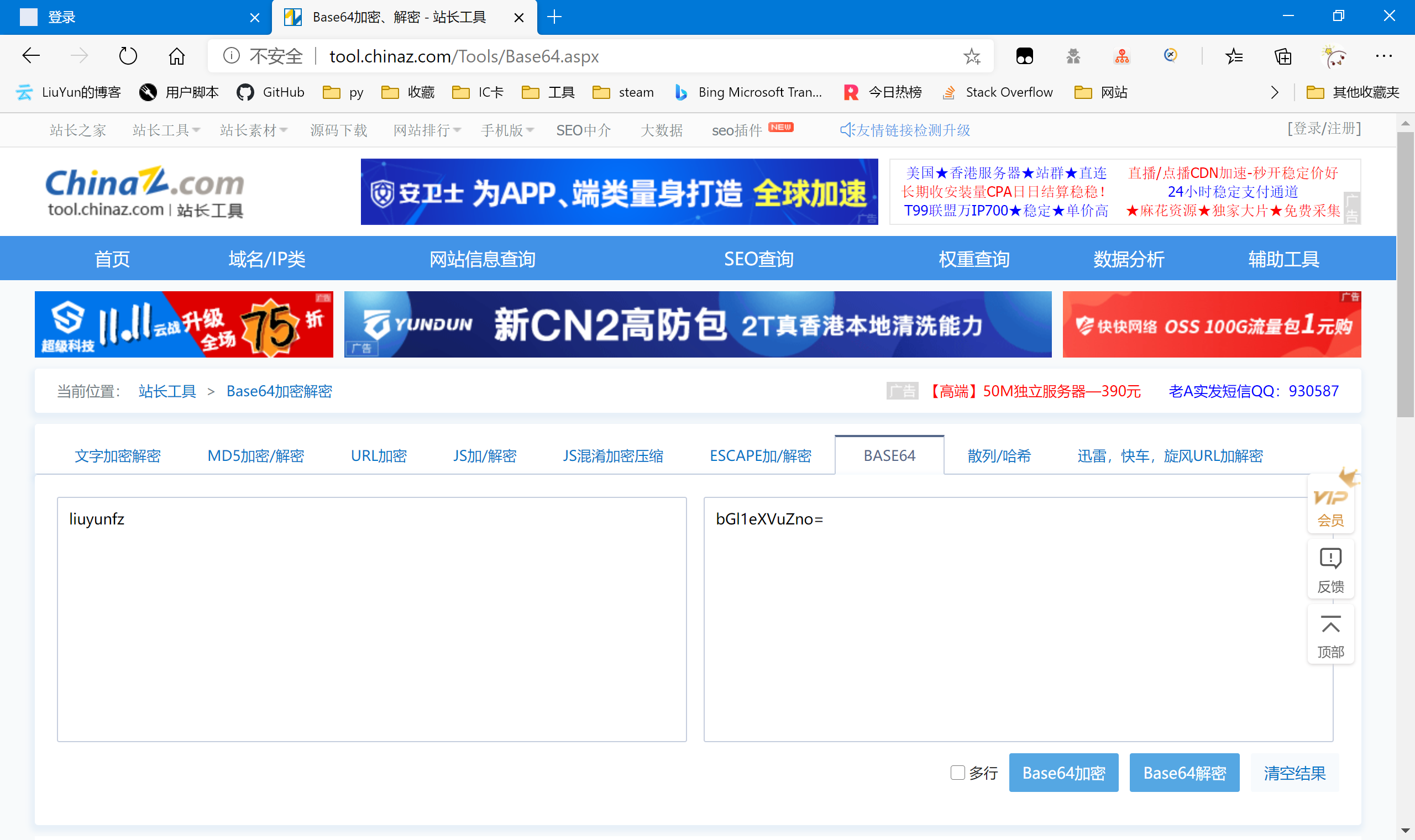Viewport: 1415px width, 840px height.
Task: Click 清空结果 to clear output
Action: tap(1293, 771)
